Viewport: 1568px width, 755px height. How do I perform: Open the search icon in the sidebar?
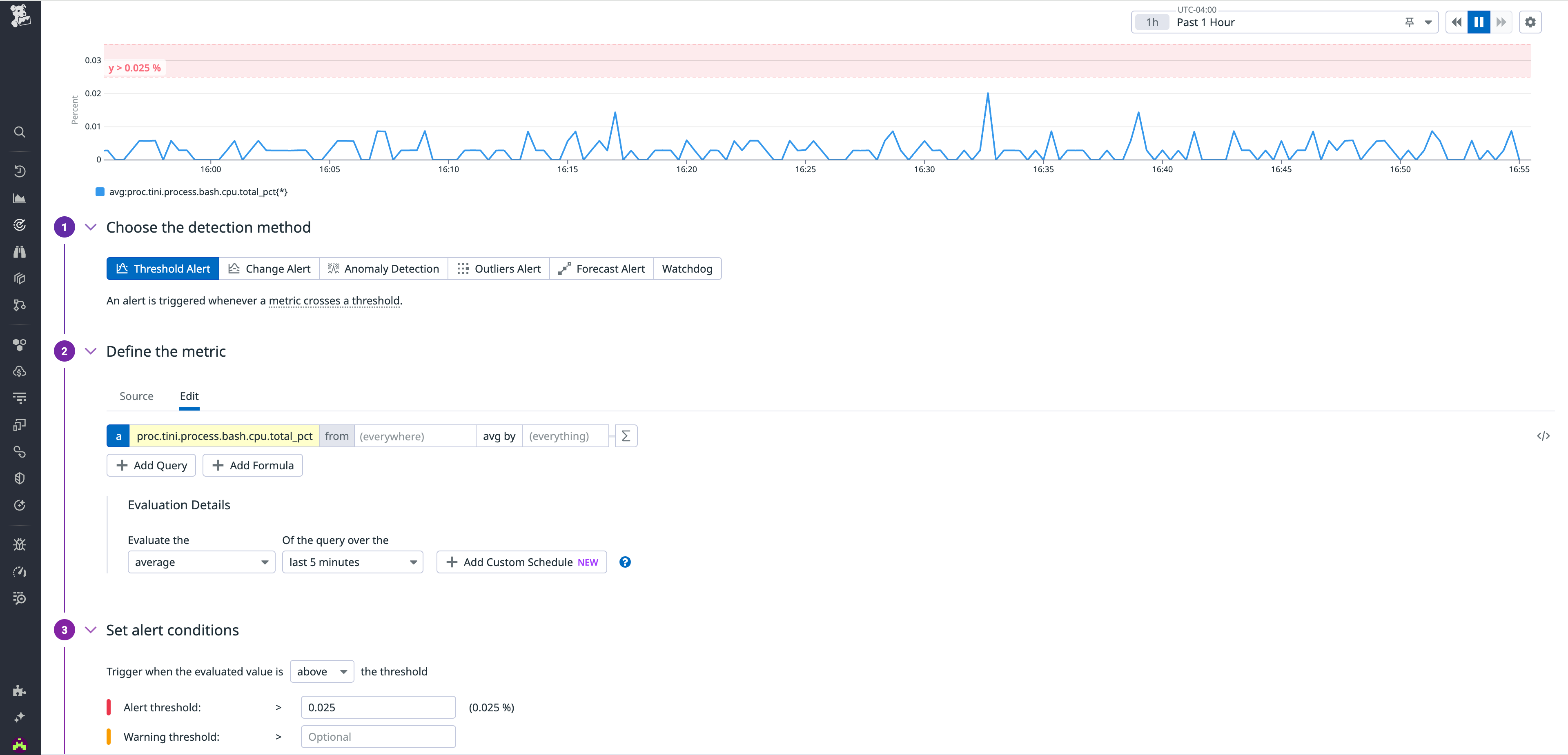[20, 132]
